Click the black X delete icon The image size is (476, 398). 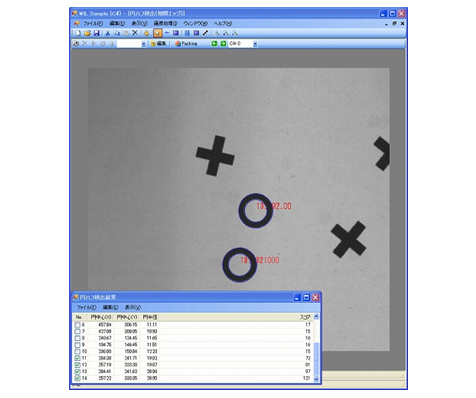[135, 33]
